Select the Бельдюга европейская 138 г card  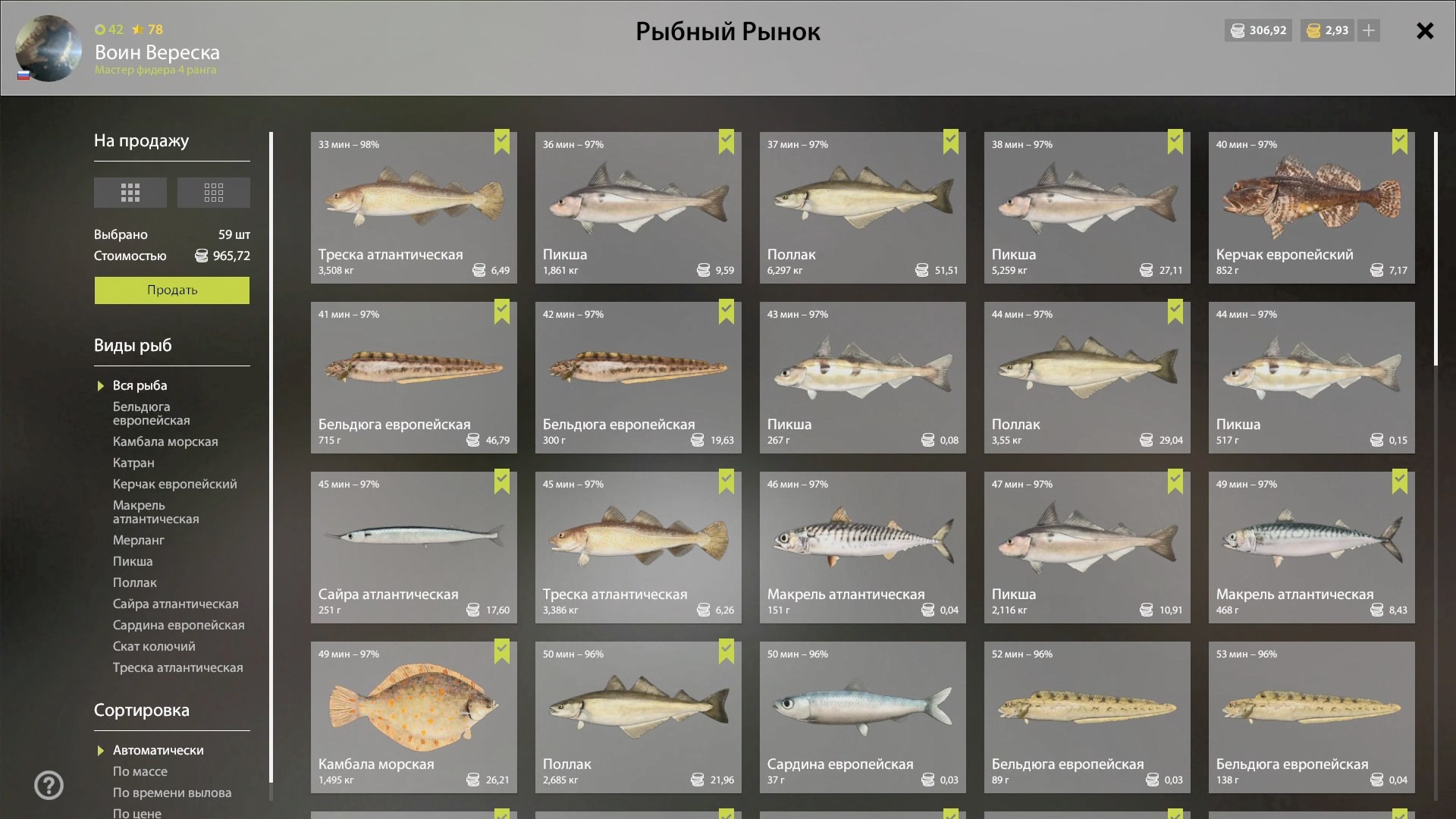[x=1312, y=717]
